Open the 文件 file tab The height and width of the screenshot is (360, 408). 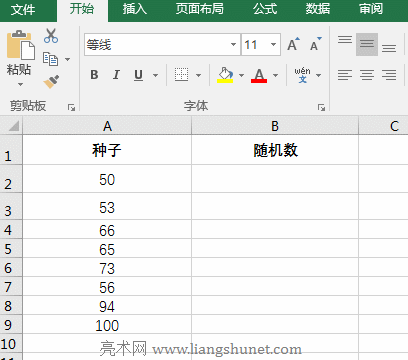23,10
